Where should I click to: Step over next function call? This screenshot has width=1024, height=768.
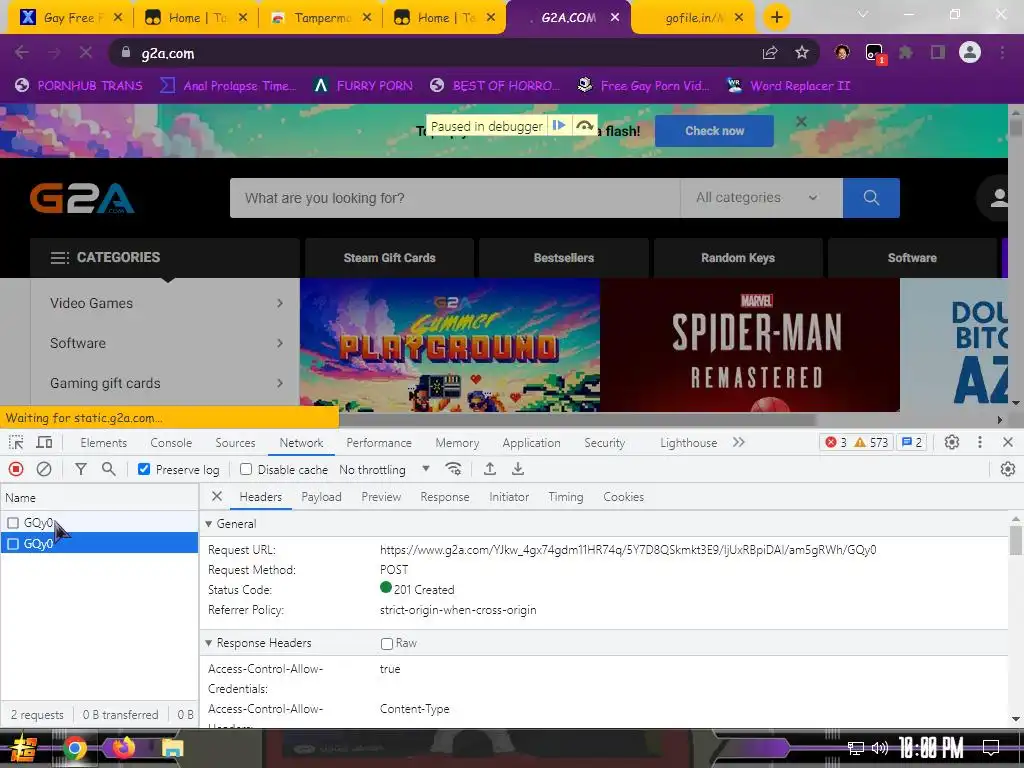point(584,125)
